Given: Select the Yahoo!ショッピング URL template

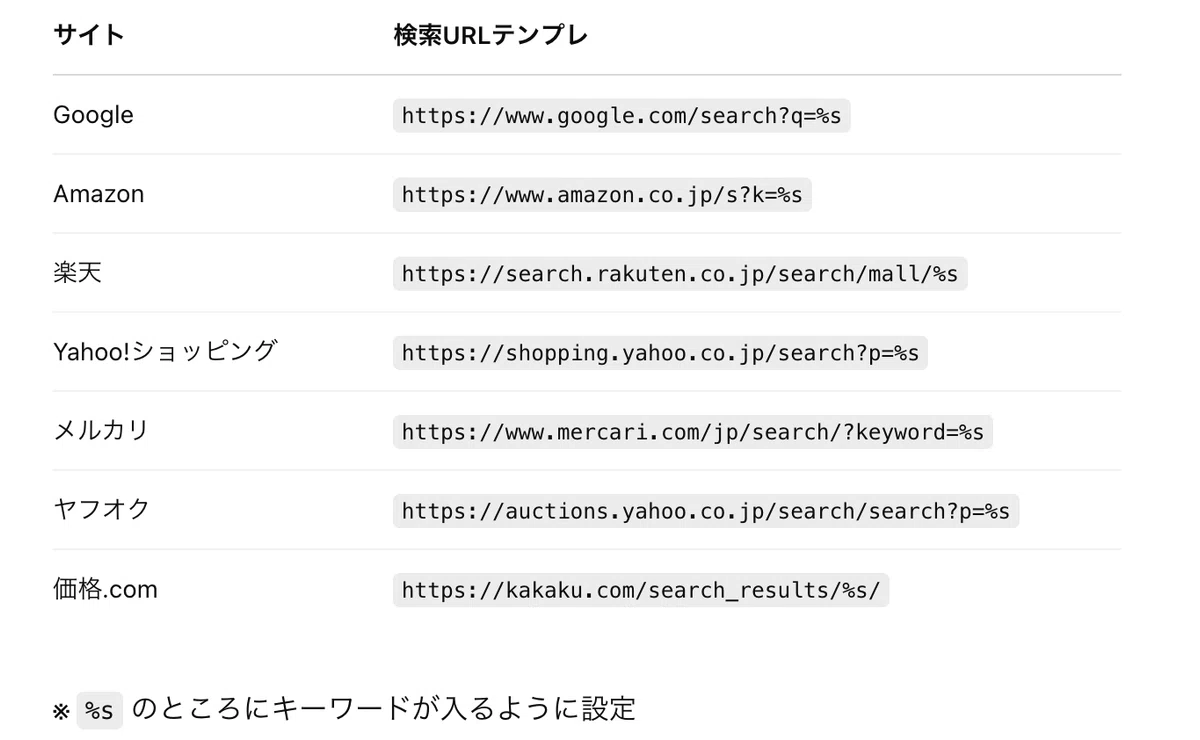Looking at the screenshot, I should click(660, 352).
